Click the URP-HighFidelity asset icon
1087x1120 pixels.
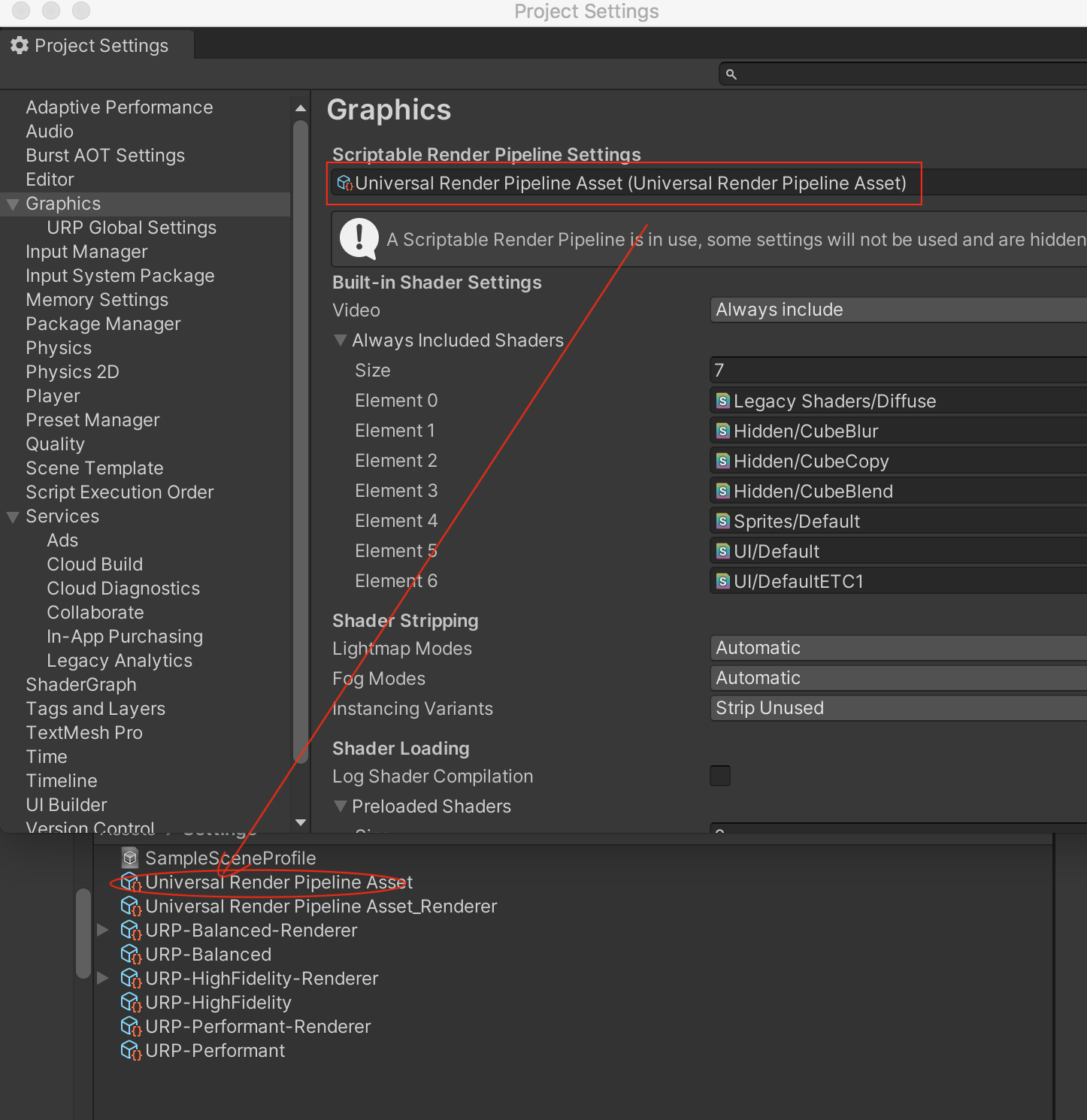(131, 1003)
